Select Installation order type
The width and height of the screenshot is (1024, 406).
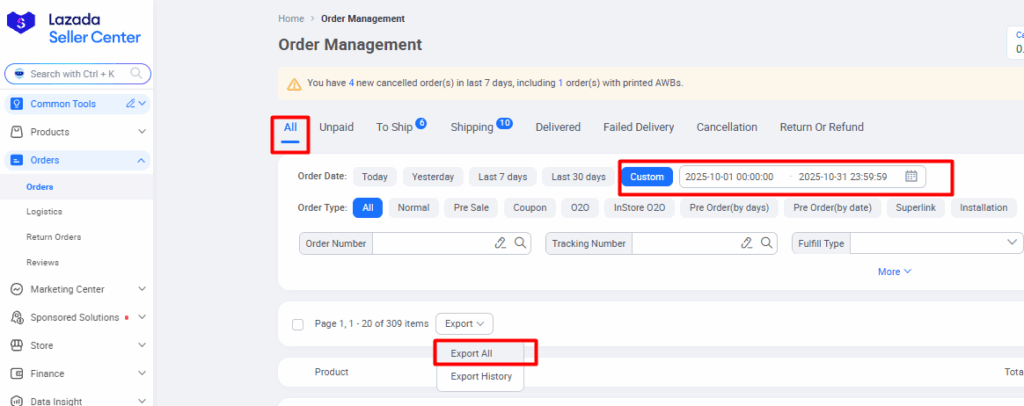point(984,208)
